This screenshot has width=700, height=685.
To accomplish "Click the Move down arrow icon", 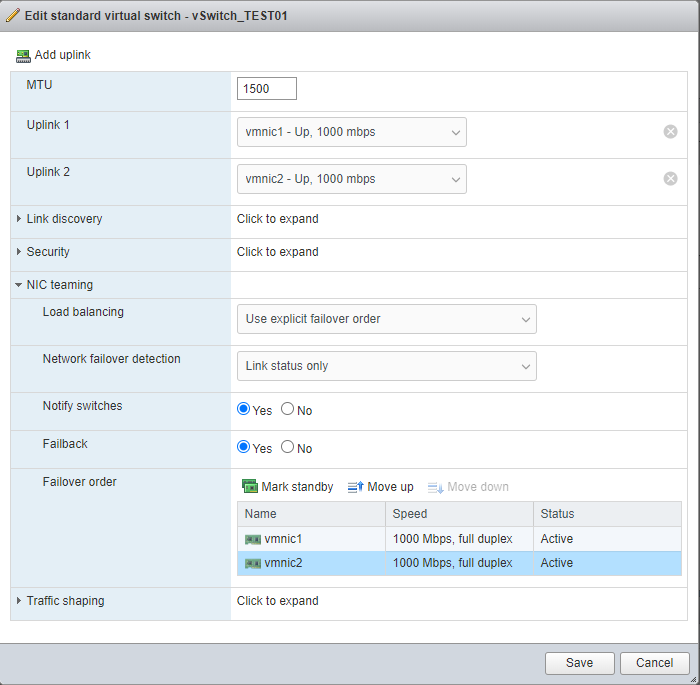I will tap(435, 487).
